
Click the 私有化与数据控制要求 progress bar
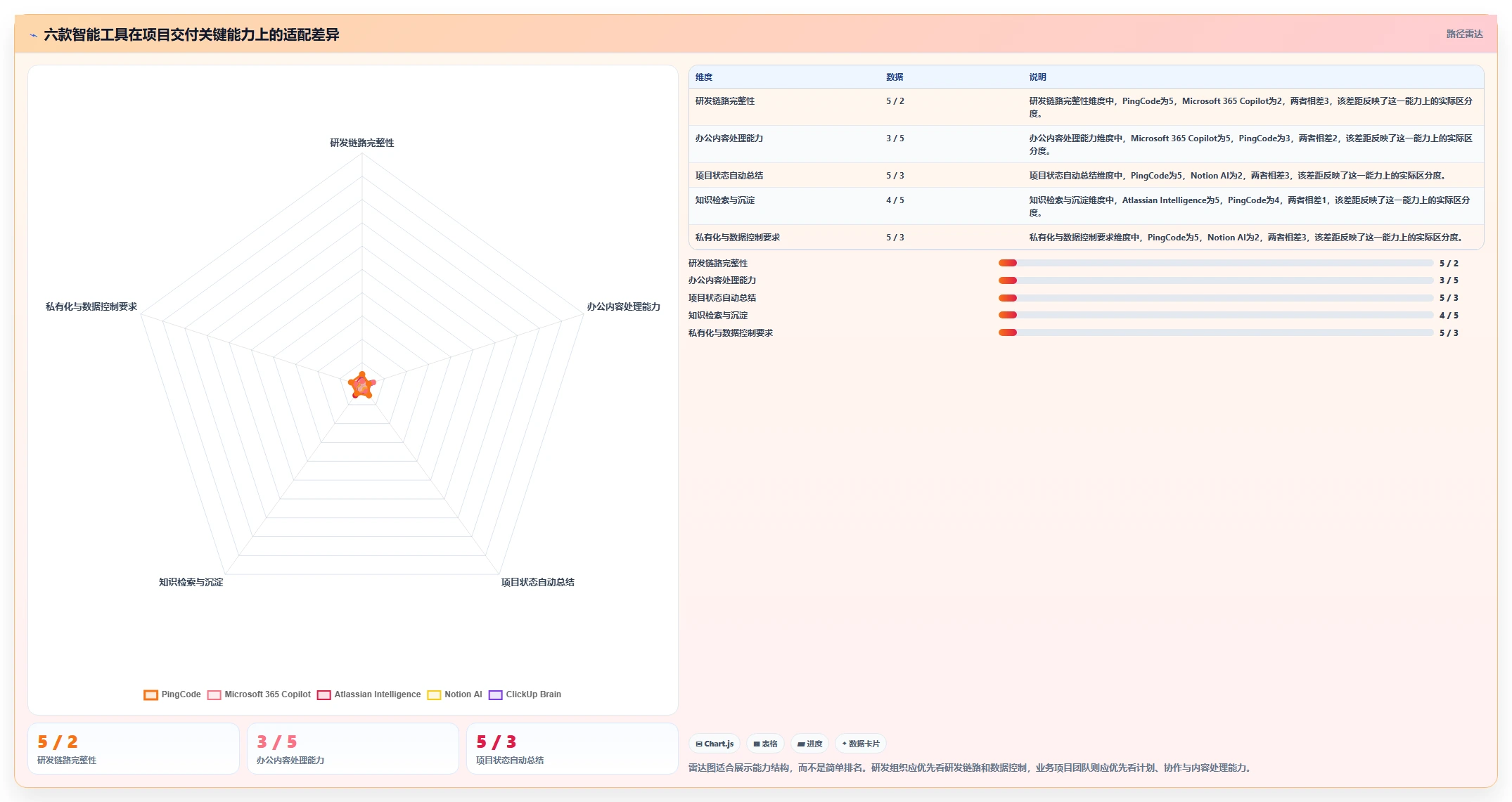click(x=1215, y=332)
